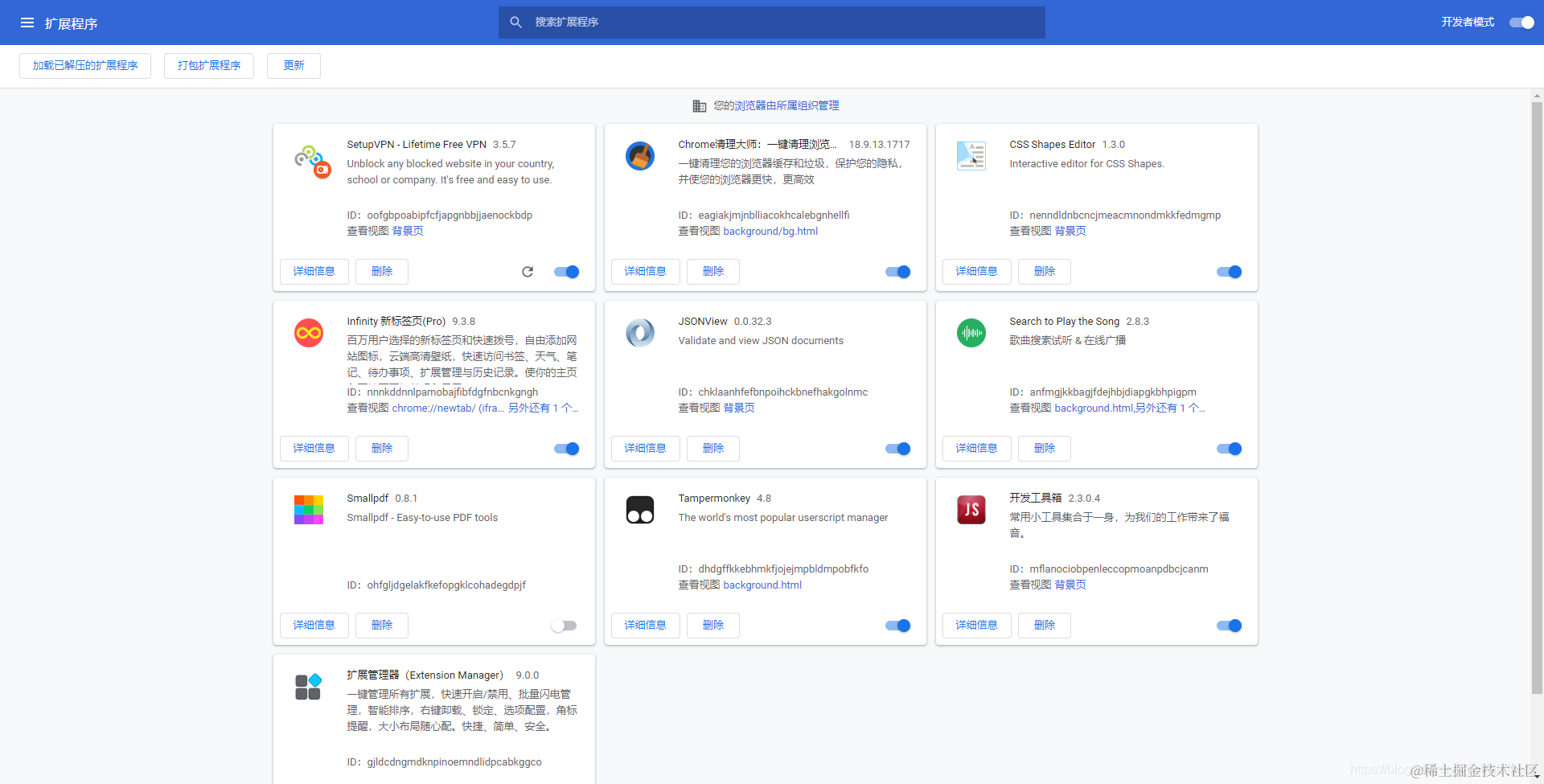Click the scrollbar up arrow
Image resolution: width=1544 pixels, height=784 pixels.
(x=1537, y=95)
